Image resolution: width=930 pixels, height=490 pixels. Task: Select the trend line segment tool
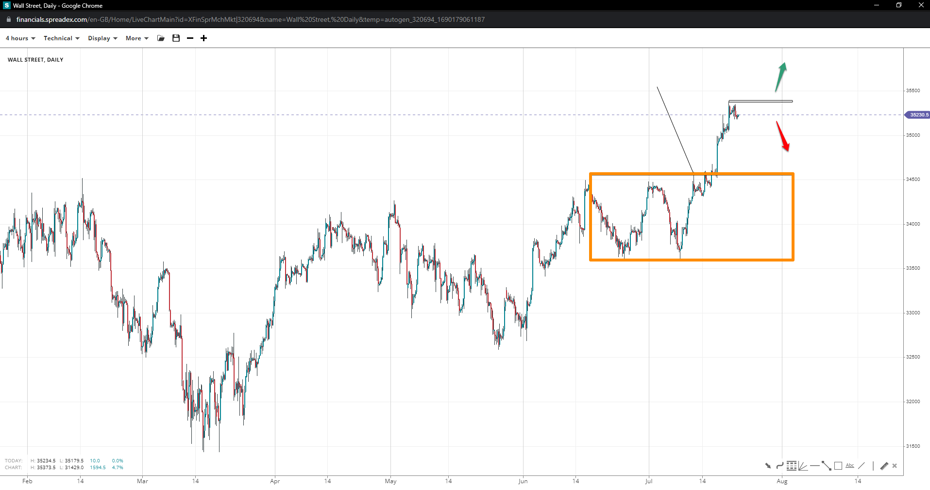[826, 466]
